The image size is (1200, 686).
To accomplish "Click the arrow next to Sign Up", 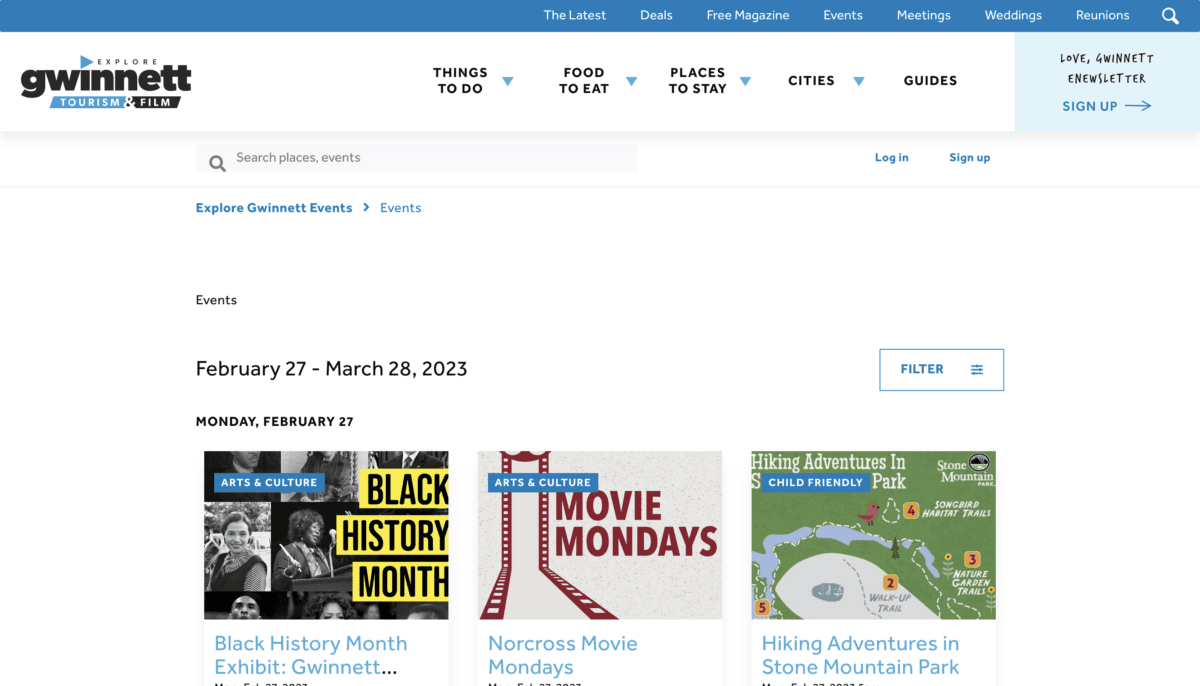I will tap(1138, 106).
